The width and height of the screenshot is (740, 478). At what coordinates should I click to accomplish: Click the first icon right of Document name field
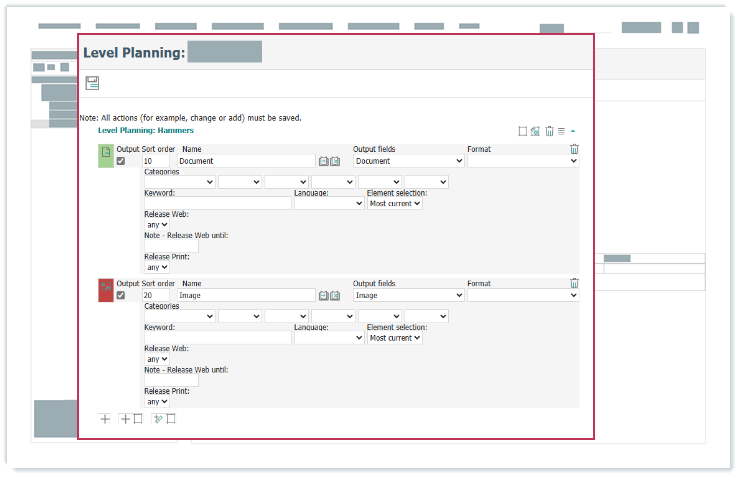point(324,161)
